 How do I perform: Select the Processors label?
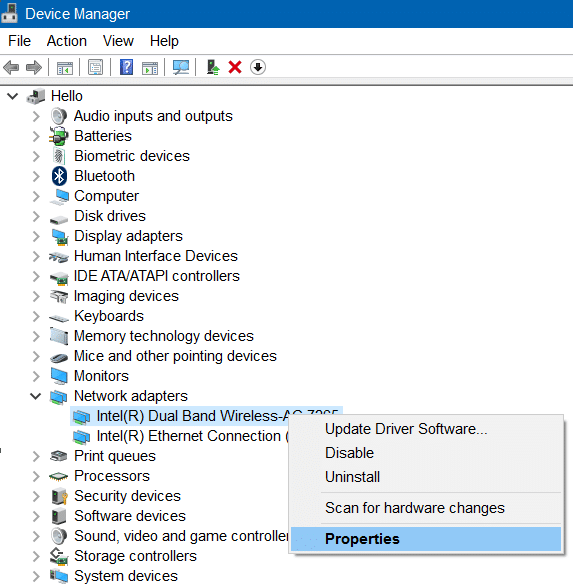point(112,476)
